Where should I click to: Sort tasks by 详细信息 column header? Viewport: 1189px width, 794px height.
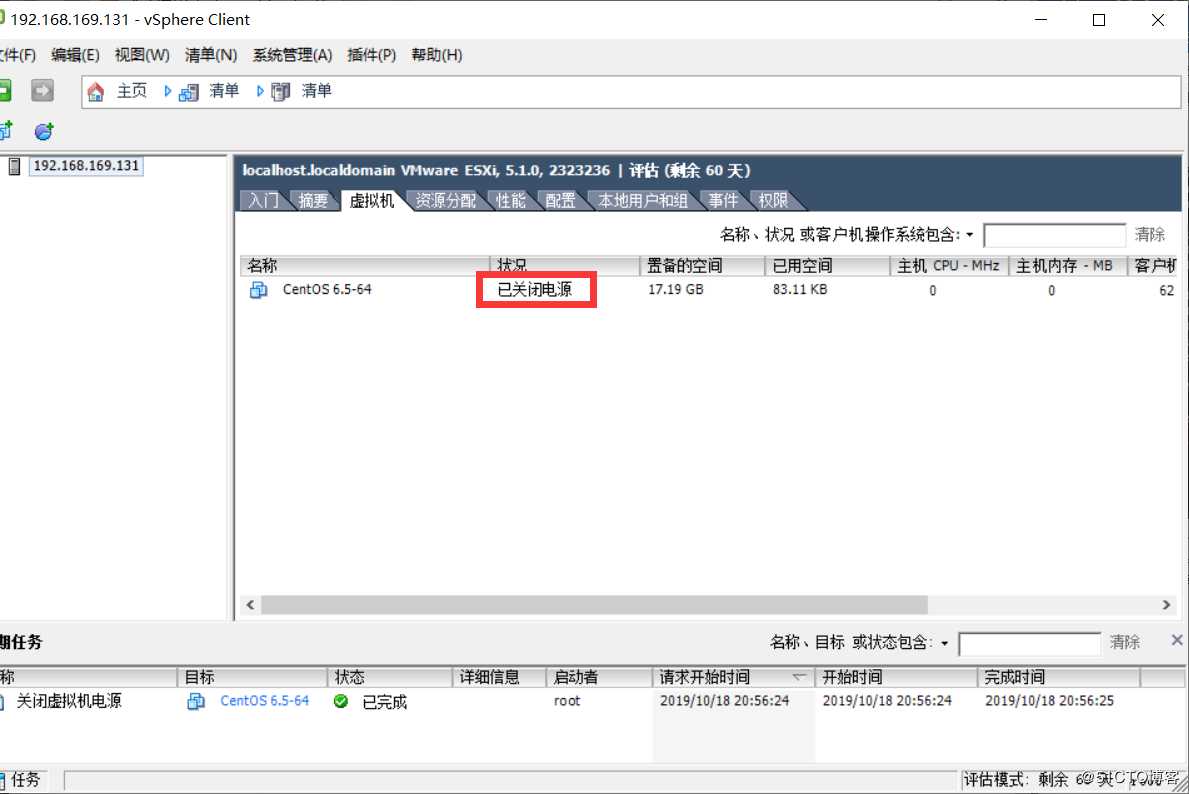(x=500, y=676)
